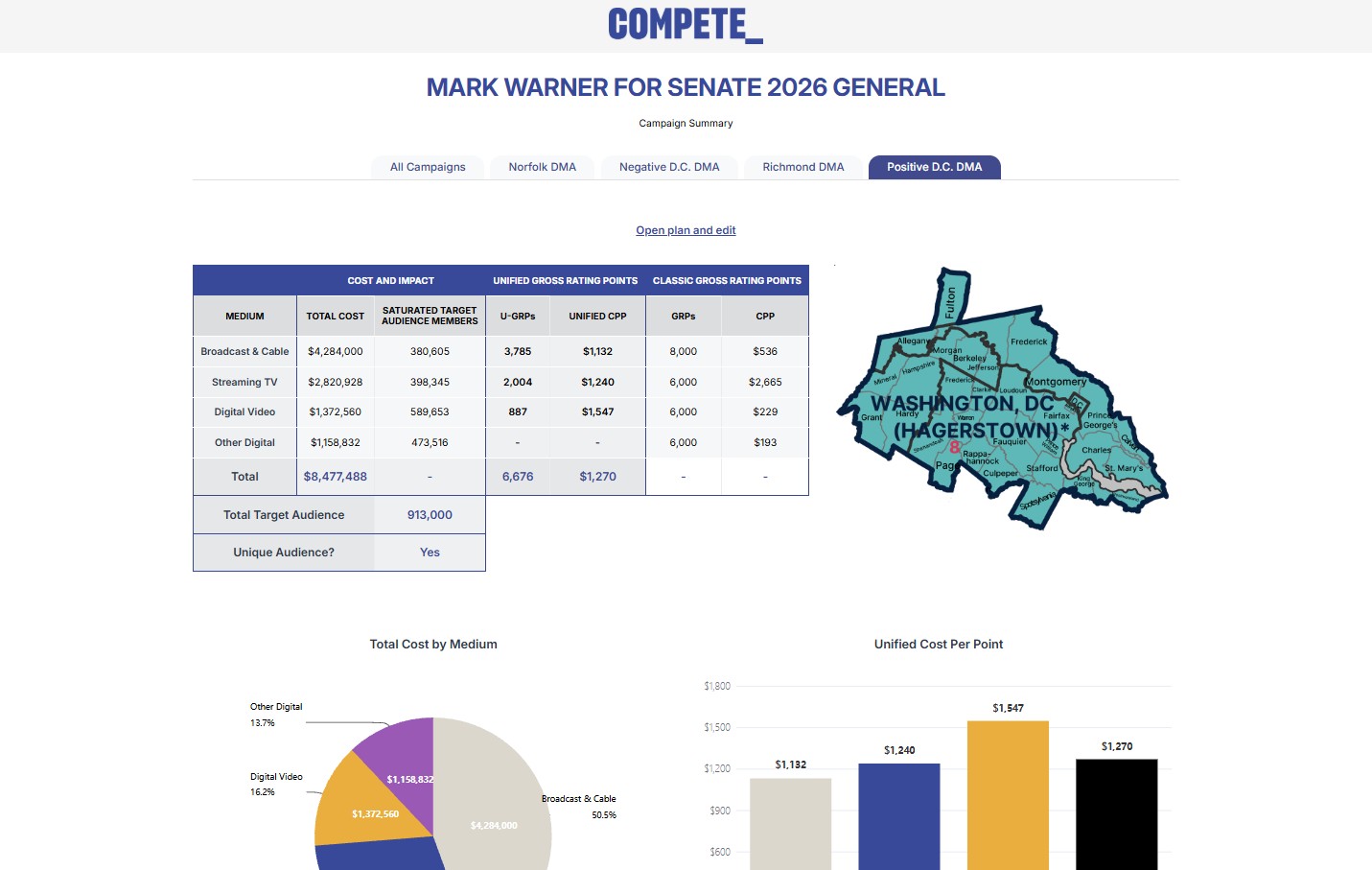1372x870 pixels.
Task: Click the UNIFIED CPP column header
Action: [597, 317]
